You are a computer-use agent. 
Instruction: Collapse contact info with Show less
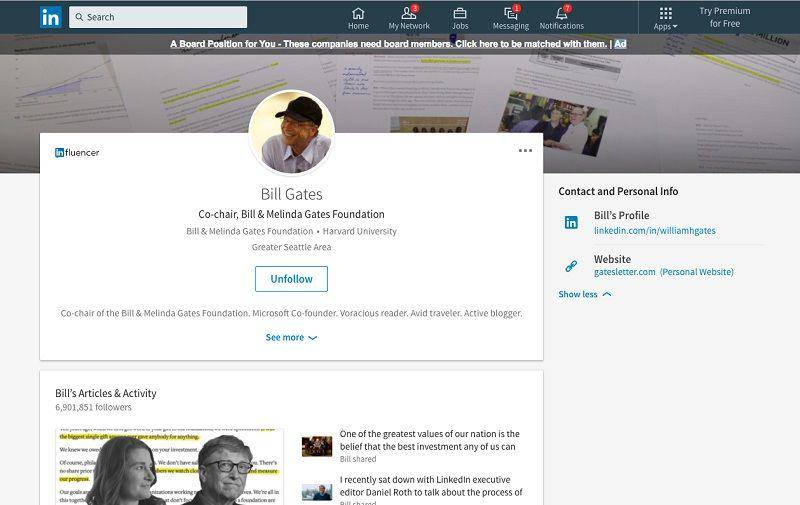pos(585,294)
